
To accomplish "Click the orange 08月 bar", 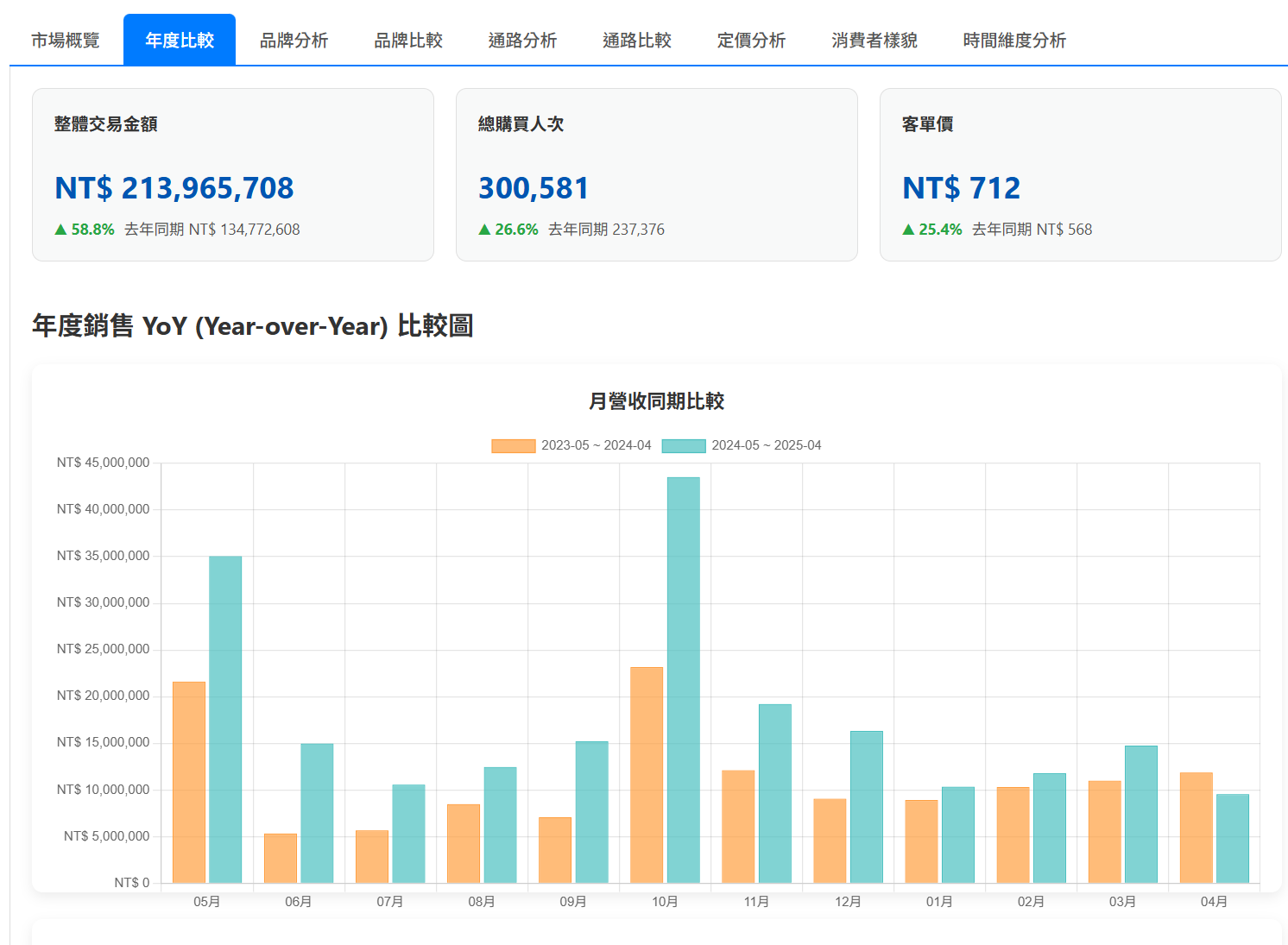I will [464, 843].
